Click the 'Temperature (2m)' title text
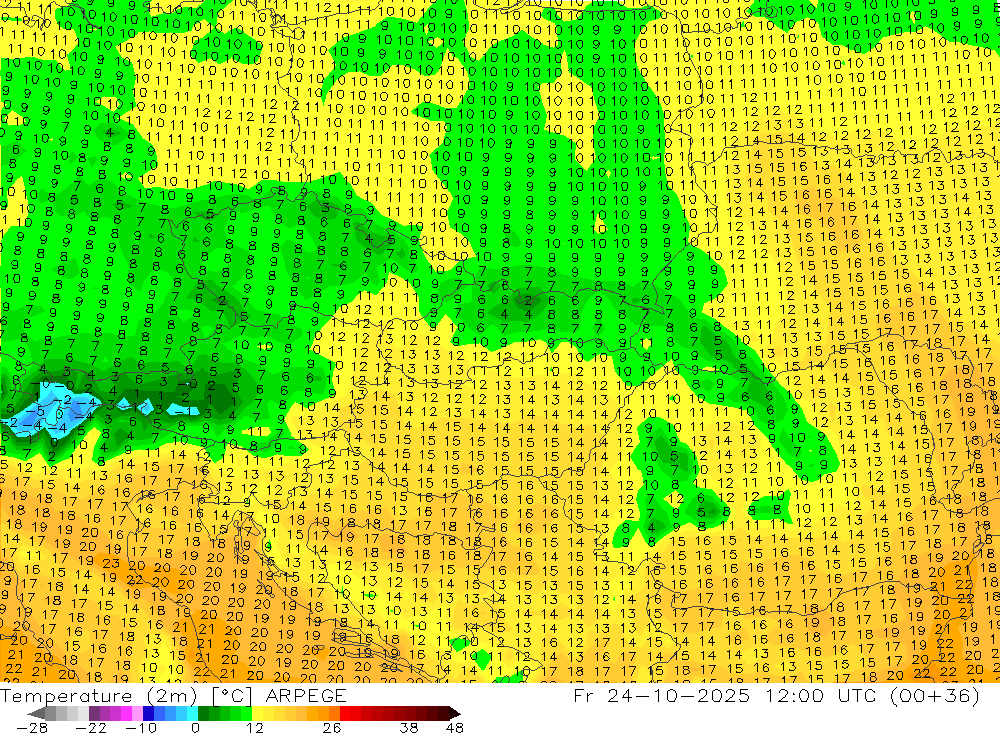This screenshot has height=733, width=1000. 99,695
